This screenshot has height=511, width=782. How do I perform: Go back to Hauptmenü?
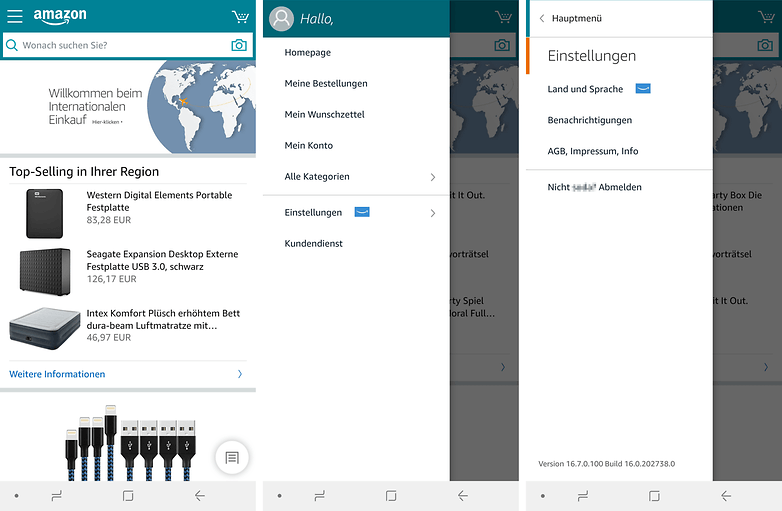[577, 18]
